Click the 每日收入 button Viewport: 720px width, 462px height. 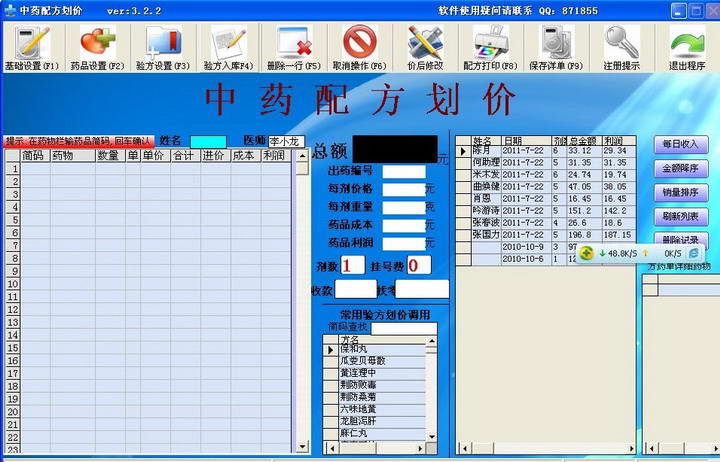[681, 145]
